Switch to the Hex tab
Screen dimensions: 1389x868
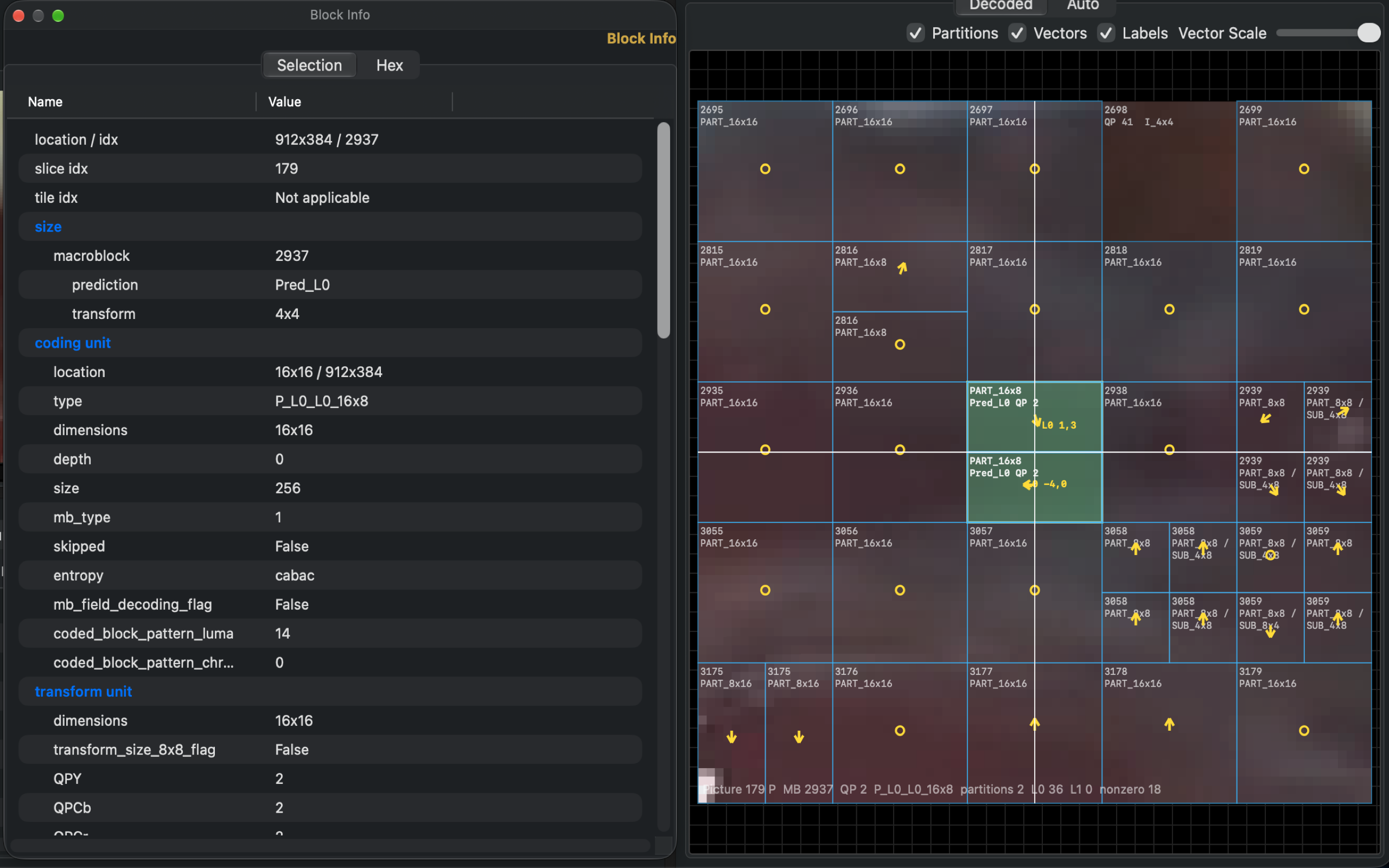[389, 66]
